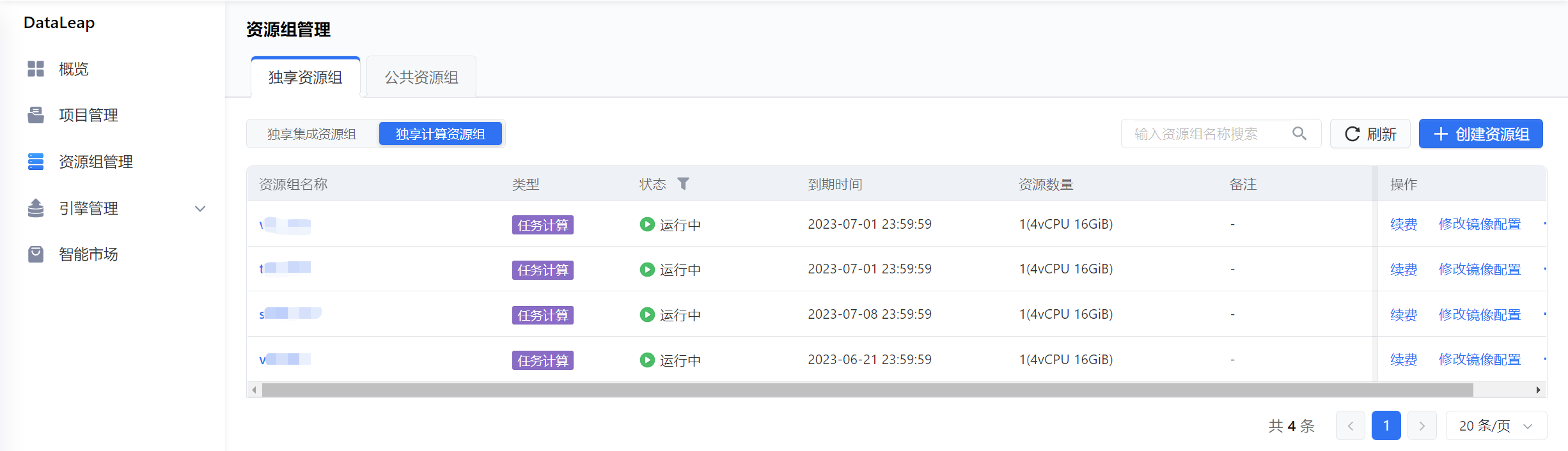Go to next page arrow
Image resolution: width=1568 pixels, height=451 pixels.
coord(1422,425)
